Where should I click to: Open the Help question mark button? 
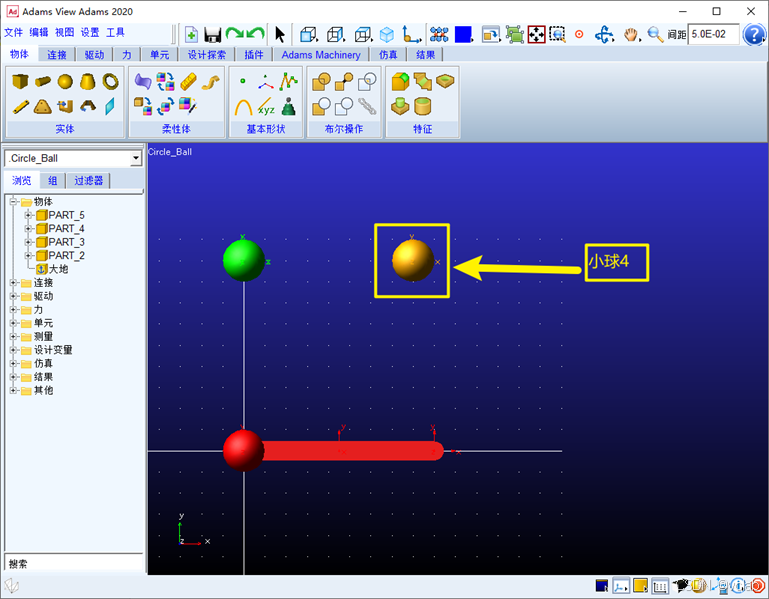pyautogui.click(x=754, y=35)
